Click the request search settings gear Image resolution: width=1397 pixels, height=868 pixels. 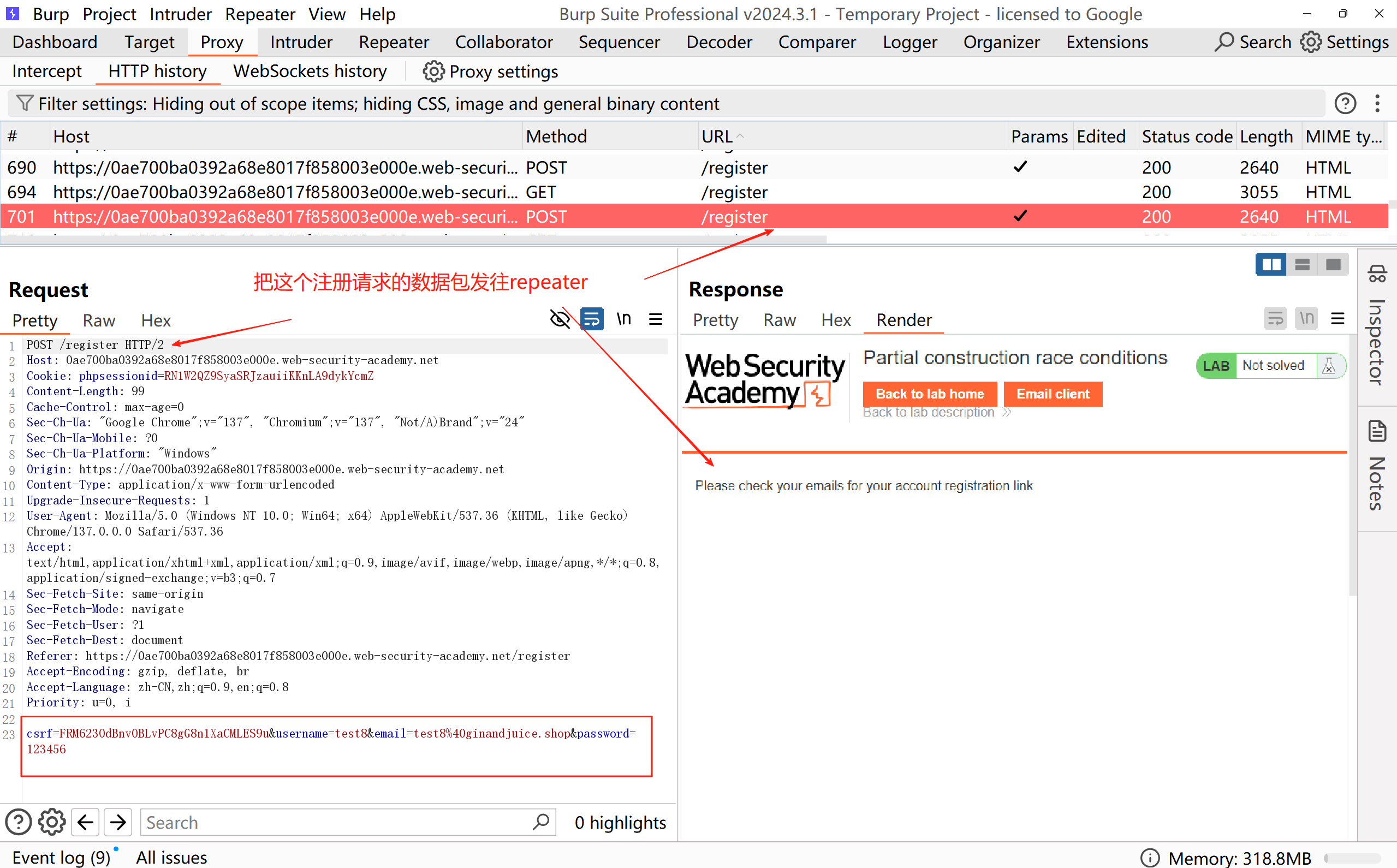pyautogui.click(x=52, y=822)
